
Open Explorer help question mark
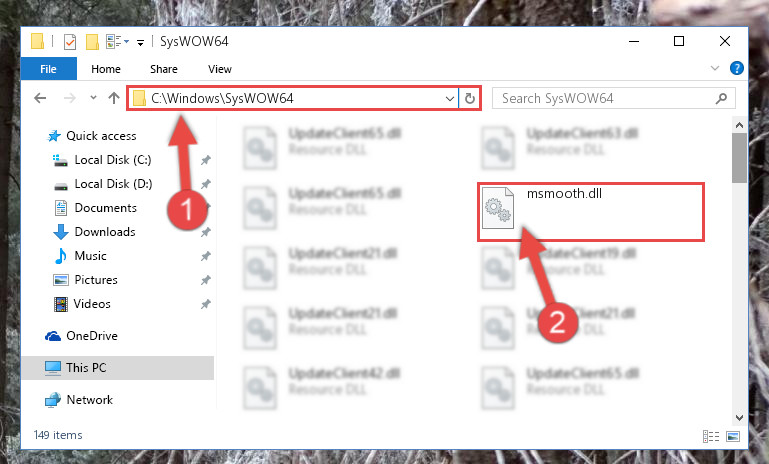coord(736,68)
